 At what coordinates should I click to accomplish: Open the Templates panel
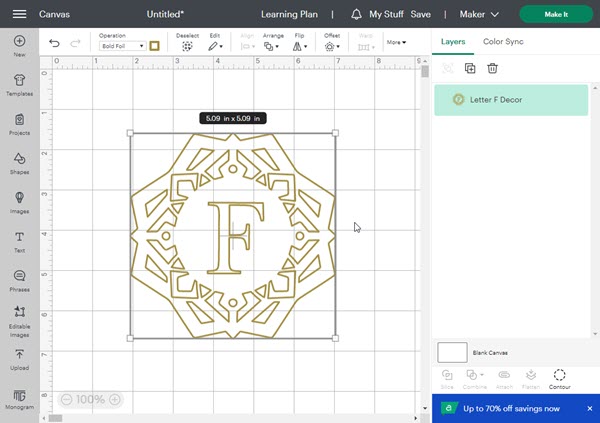(19, 83)
